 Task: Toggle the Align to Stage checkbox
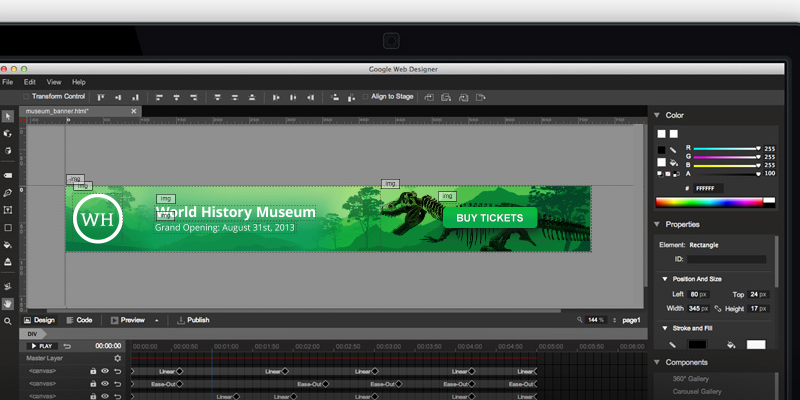(366, 97)
